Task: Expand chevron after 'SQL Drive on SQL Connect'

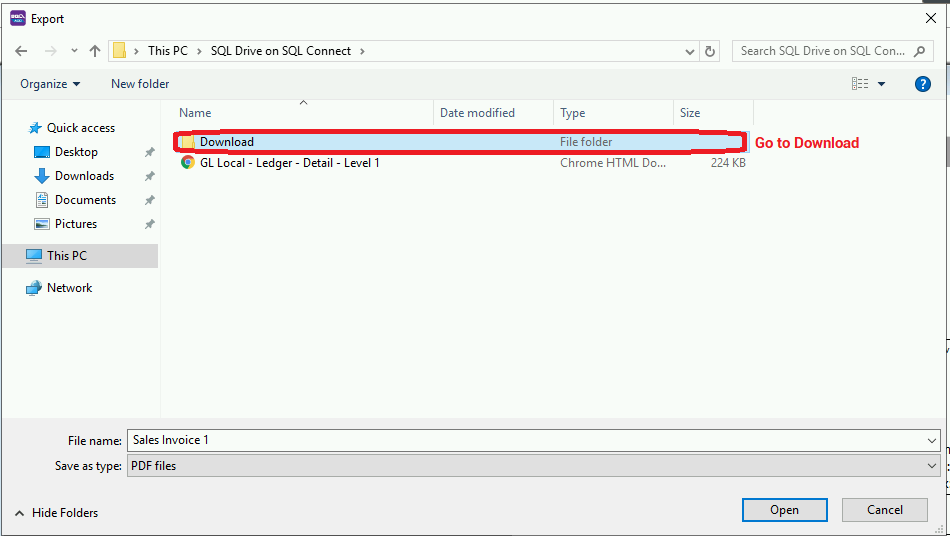Action: click(362, 51)
